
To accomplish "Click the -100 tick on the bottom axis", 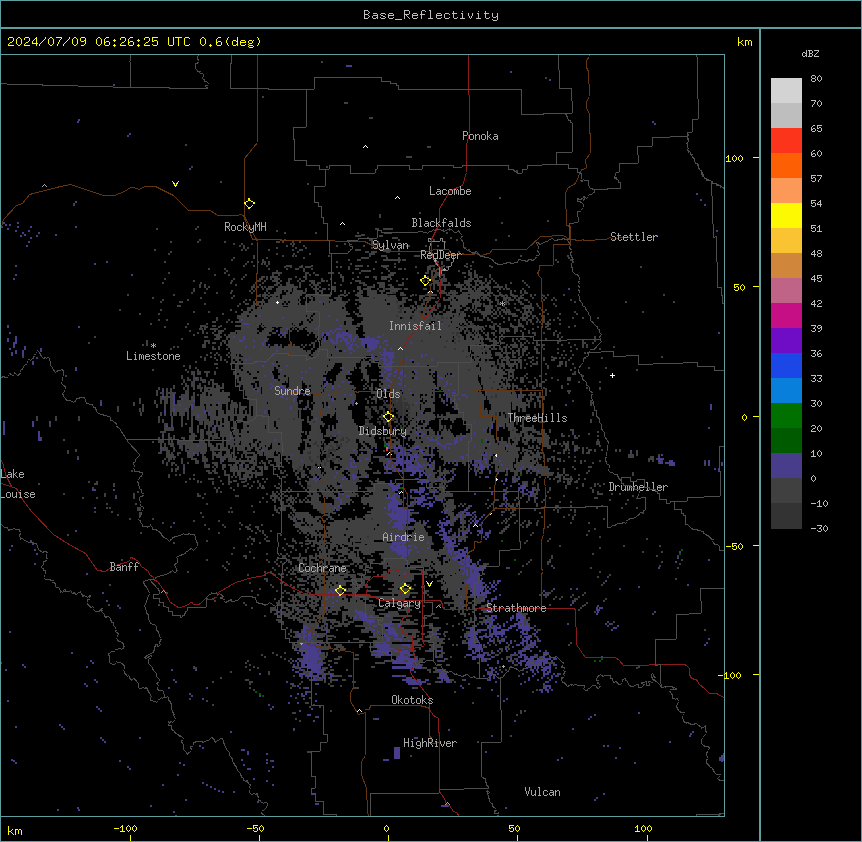I will click(125, 828).
